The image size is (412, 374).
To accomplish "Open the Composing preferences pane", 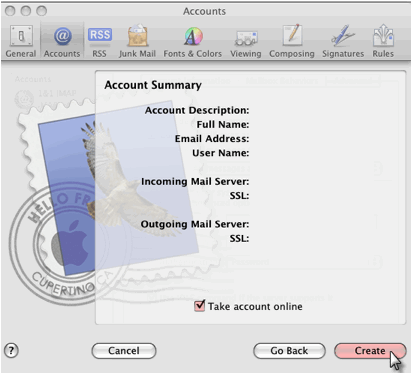I will tap(292, 41).
